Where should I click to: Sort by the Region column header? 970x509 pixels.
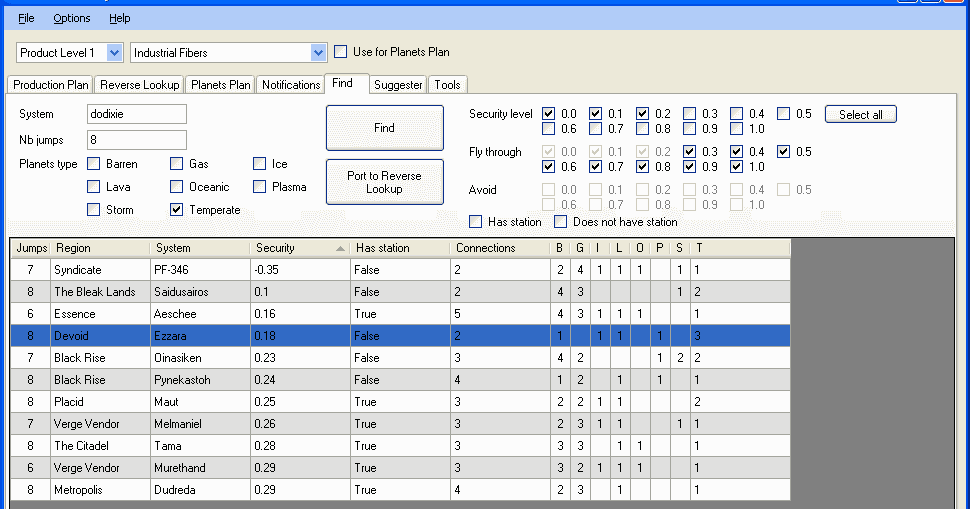pos(100,248)
